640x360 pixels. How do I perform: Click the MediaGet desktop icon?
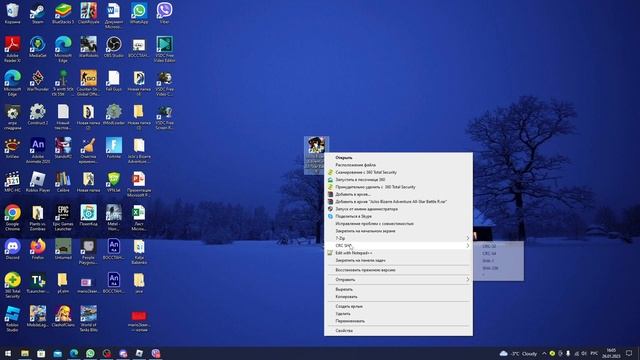[x=38, y=47]
